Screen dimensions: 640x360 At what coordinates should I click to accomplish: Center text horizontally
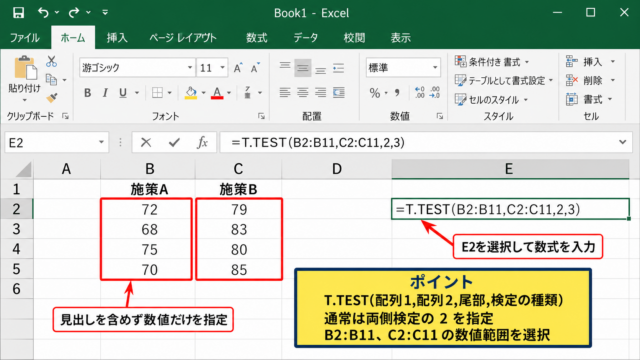coord(302,93)
